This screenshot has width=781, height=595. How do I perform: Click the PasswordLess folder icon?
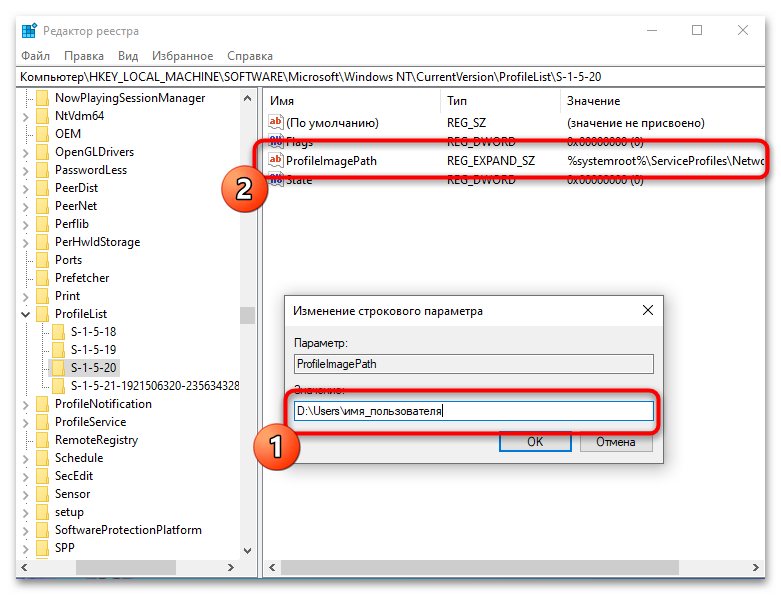click(43, 170)
